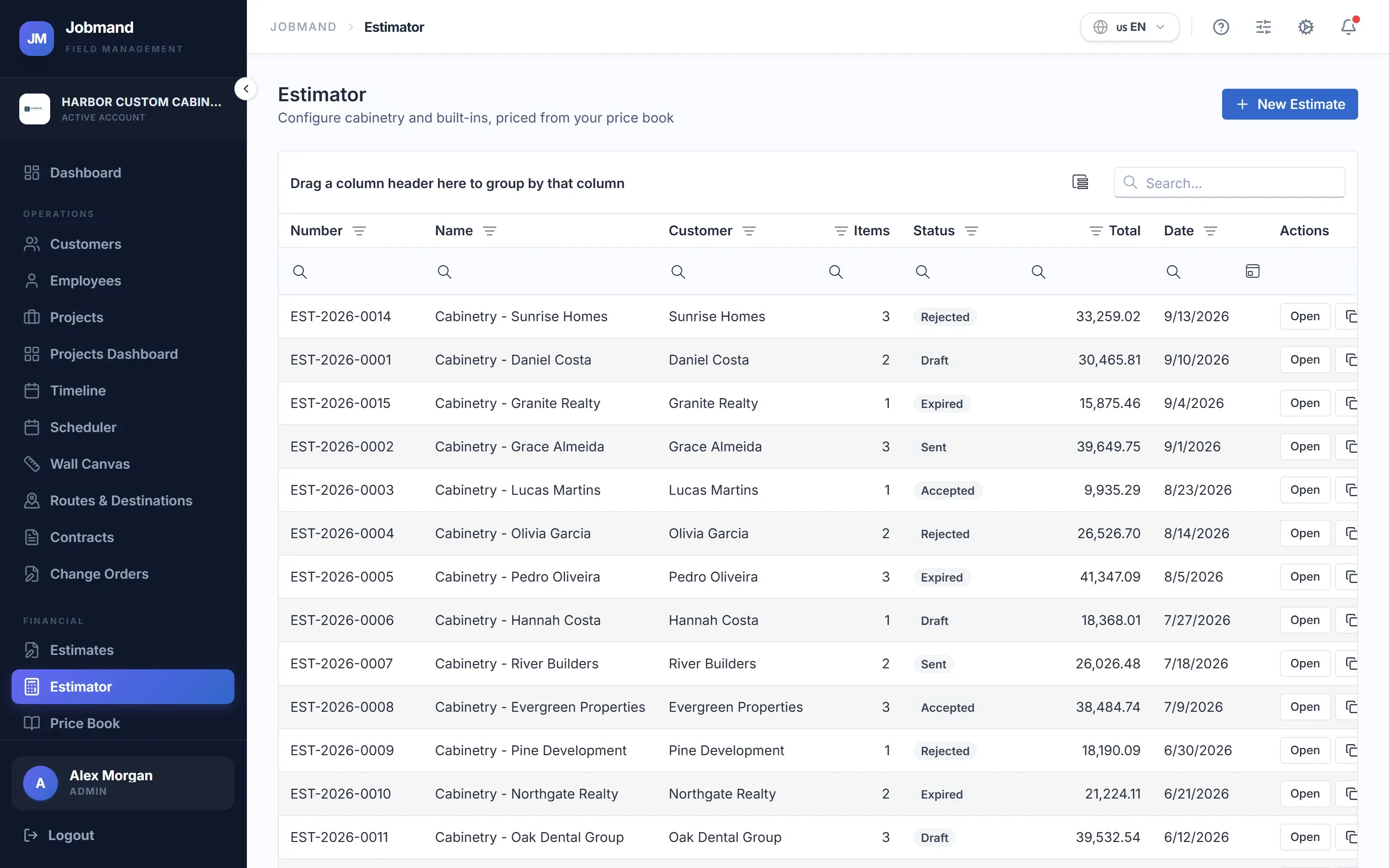Open estimate EST-2026-0014 with Open button

(1305, 316)
